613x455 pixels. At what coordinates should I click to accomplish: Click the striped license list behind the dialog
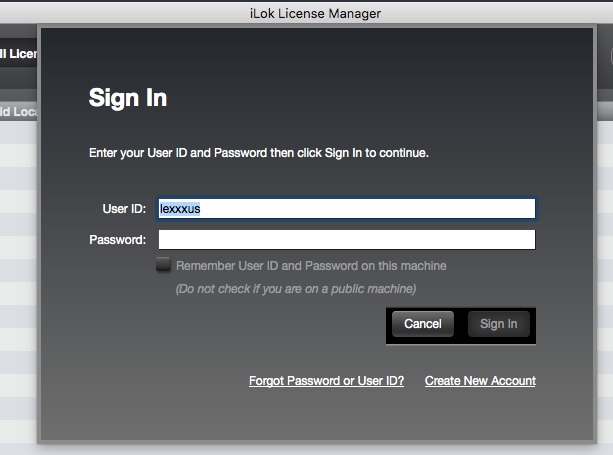[18, 274]
